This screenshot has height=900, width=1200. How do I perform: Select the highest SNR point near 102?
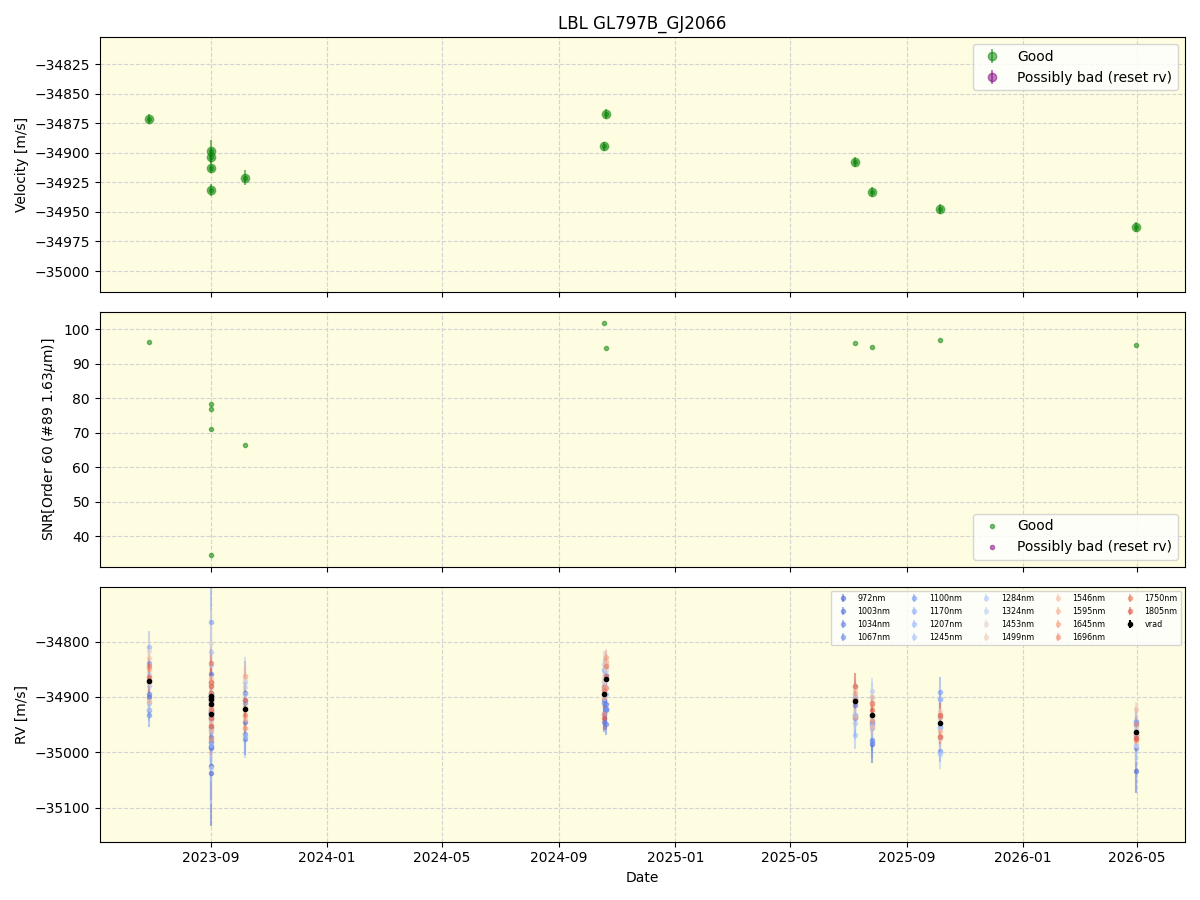click(604, 323)
